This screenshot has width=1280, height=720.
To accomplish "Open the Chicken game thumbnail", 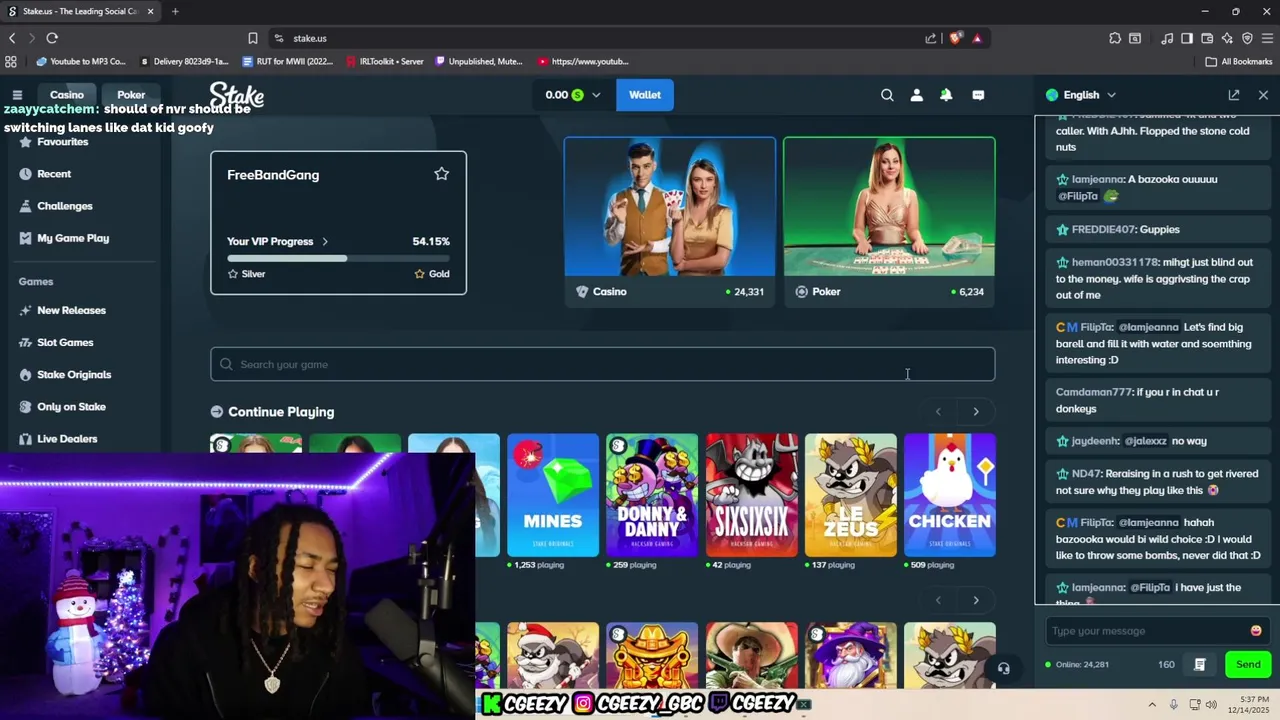I will (950, 495).
